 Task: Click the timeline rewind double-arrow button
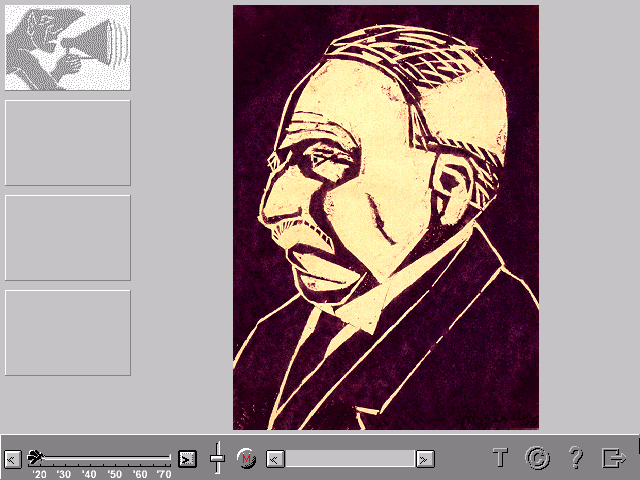(x=13, y=460)
